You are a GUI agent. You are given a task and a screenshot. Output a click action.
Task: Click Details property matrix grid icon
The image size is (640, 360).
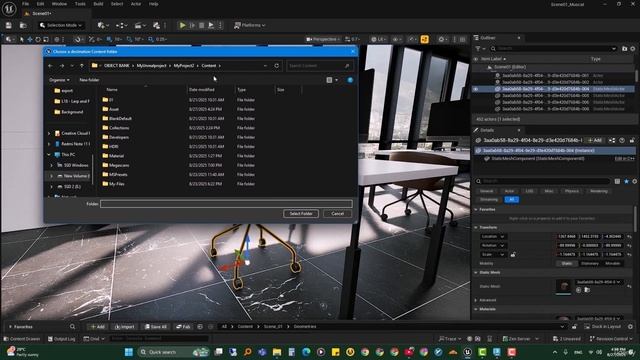coord(617,181)
